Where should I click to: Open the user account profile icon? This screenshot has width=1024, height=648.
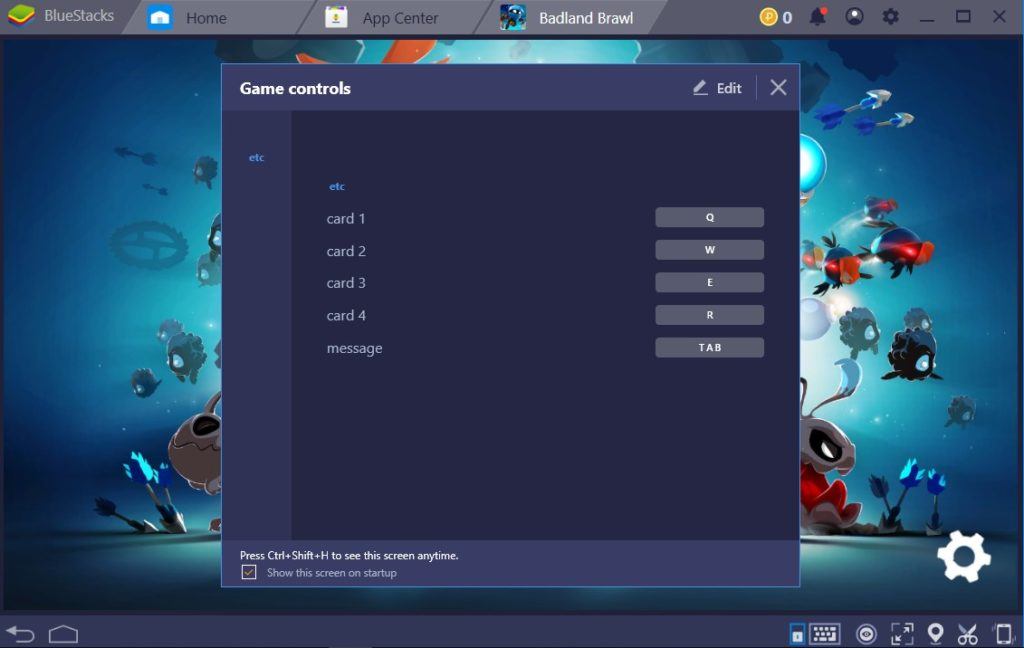[x=854, y=16]
